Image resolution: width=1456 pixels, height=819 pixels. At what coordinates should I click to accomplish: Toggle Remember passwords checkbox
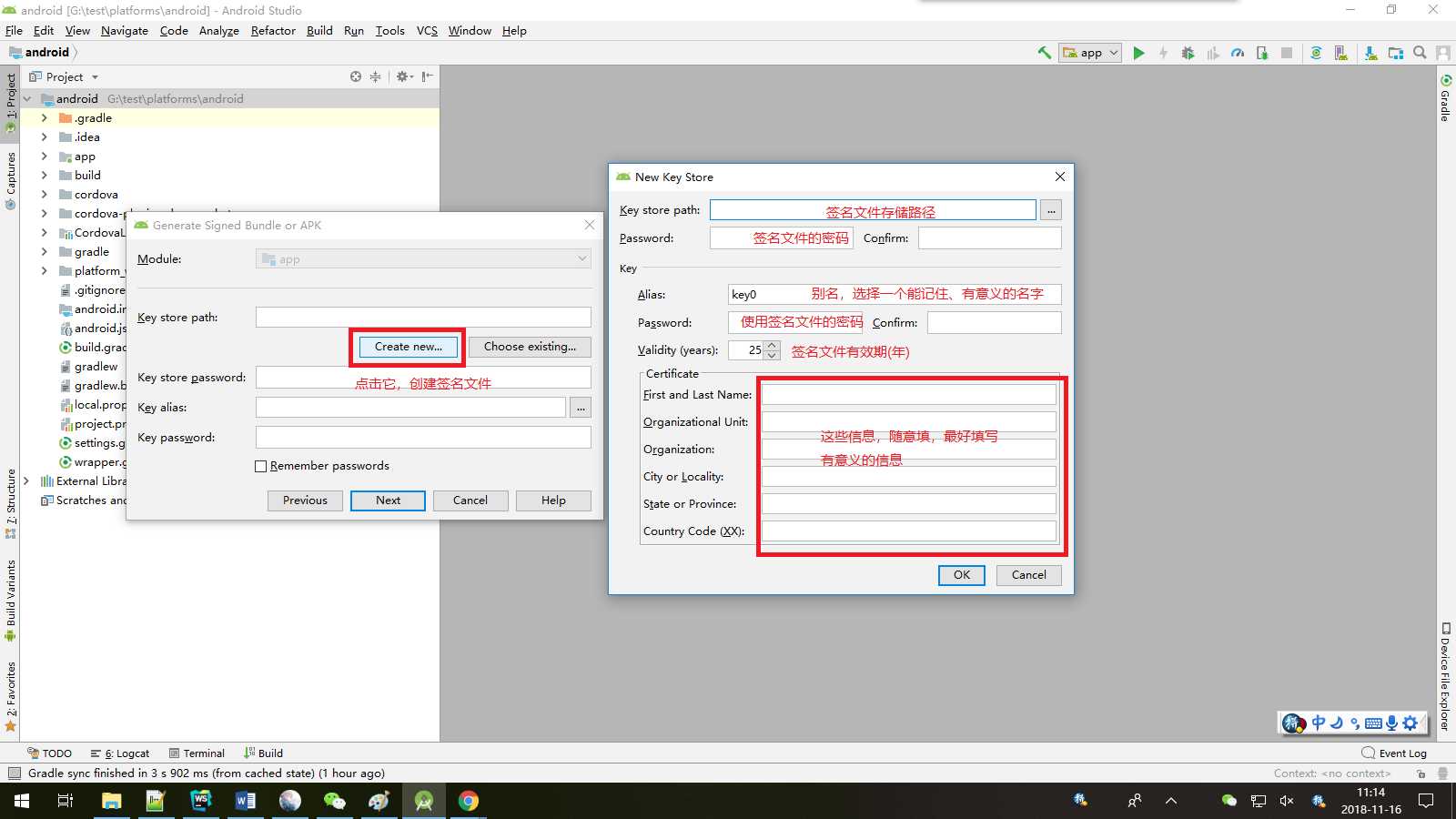click(x=261, y=466)
